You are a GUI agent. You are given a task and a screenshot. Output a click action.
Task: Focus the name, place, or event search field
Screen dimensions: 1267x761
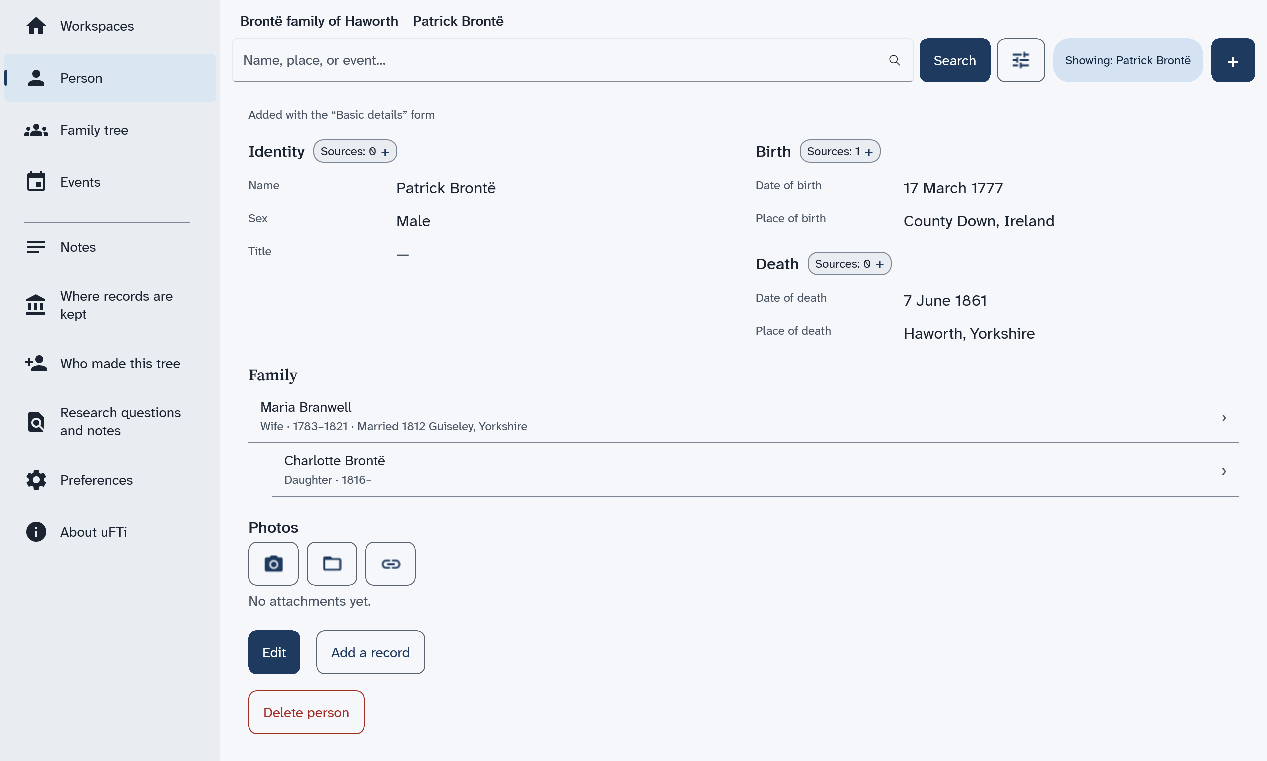573,60
